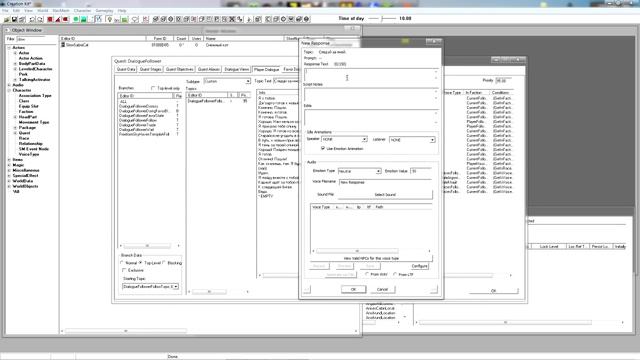The height and width of the screenshot is (360, 640).
Task: Click the Undo toolbar icon
Action: point(32,19)
